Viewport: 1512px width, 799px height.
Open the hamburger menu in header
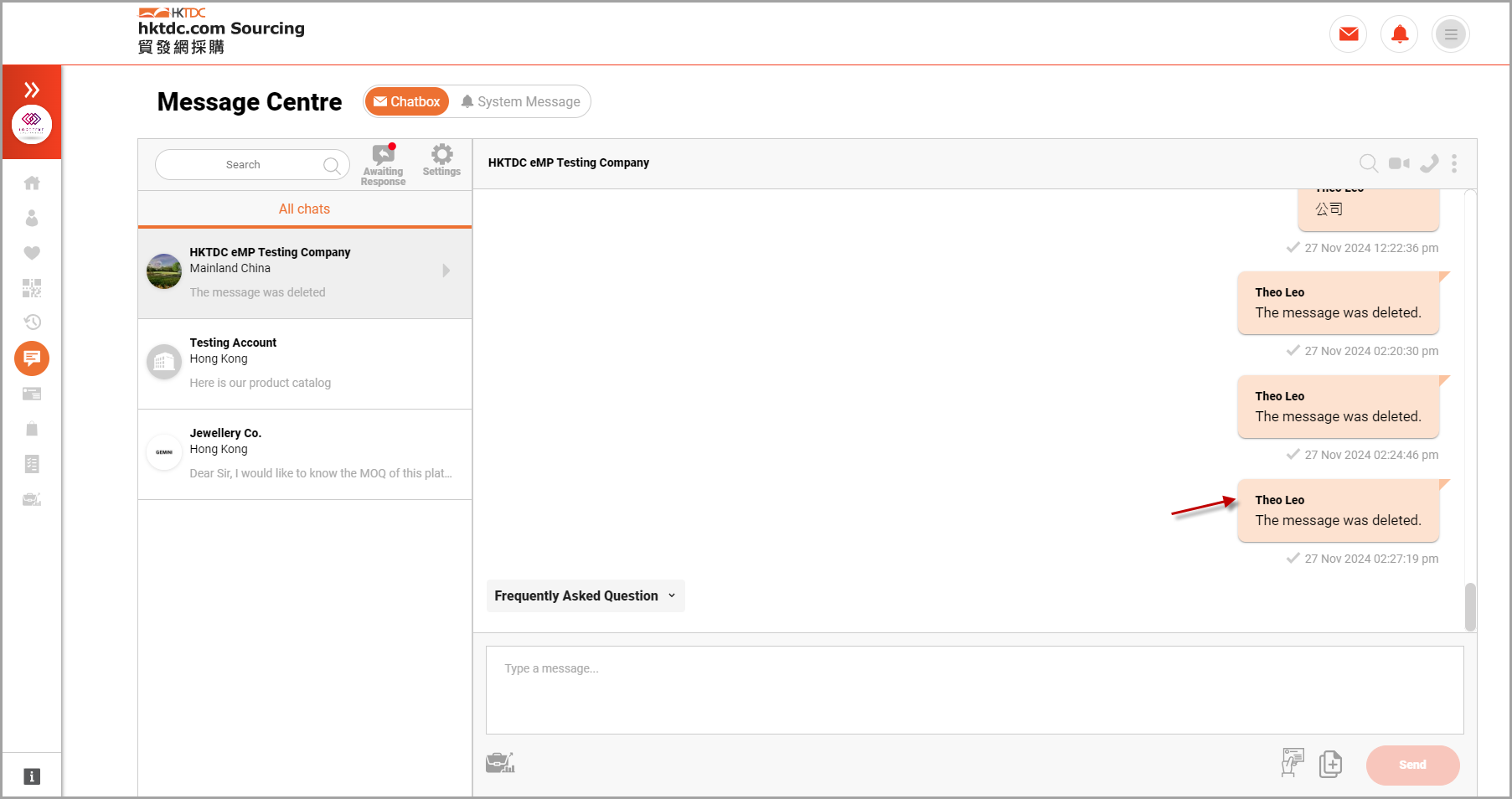[1450, 34]
